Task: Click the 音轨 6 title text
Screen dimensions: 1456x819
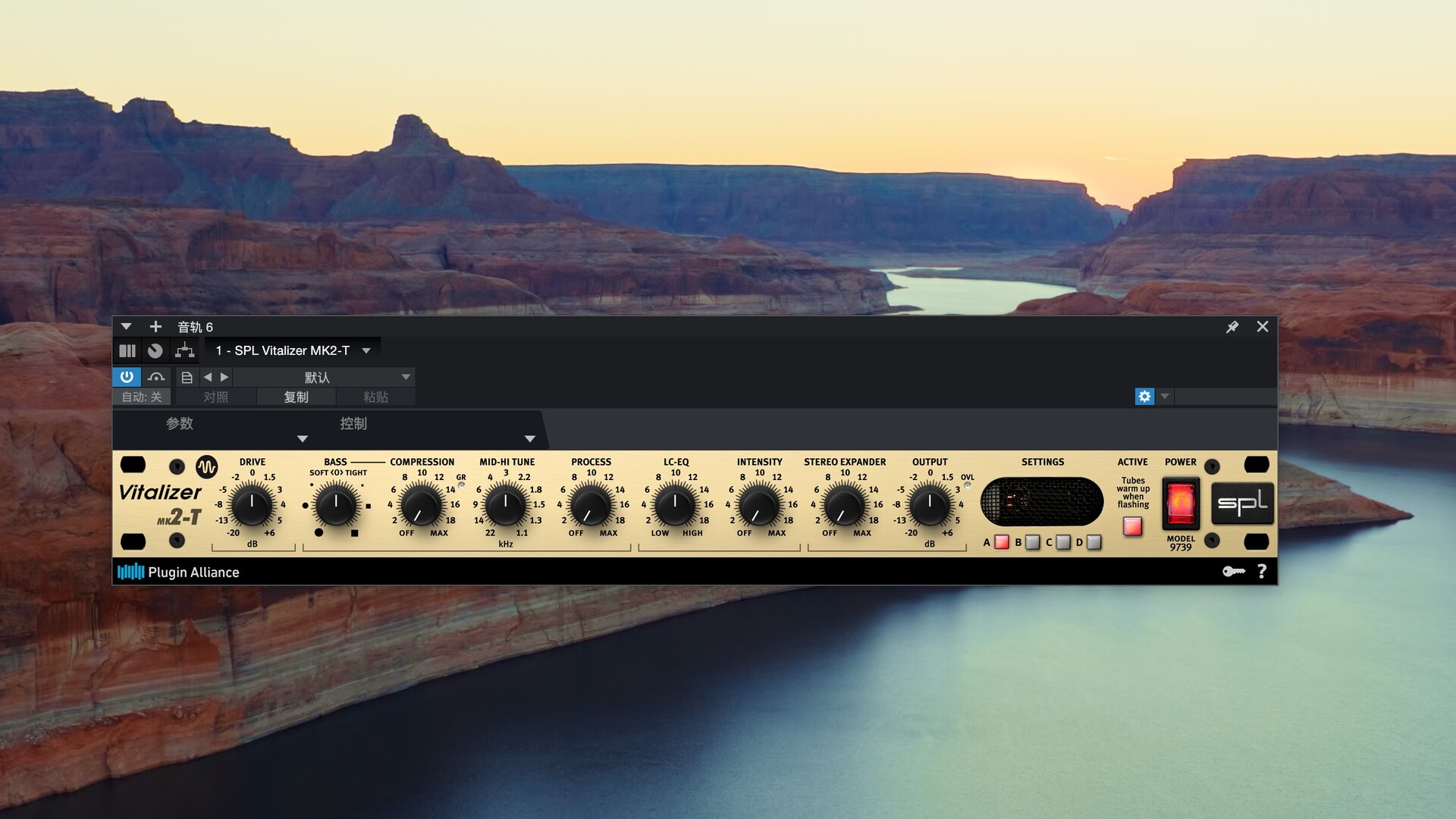Action: click(195, 327)
